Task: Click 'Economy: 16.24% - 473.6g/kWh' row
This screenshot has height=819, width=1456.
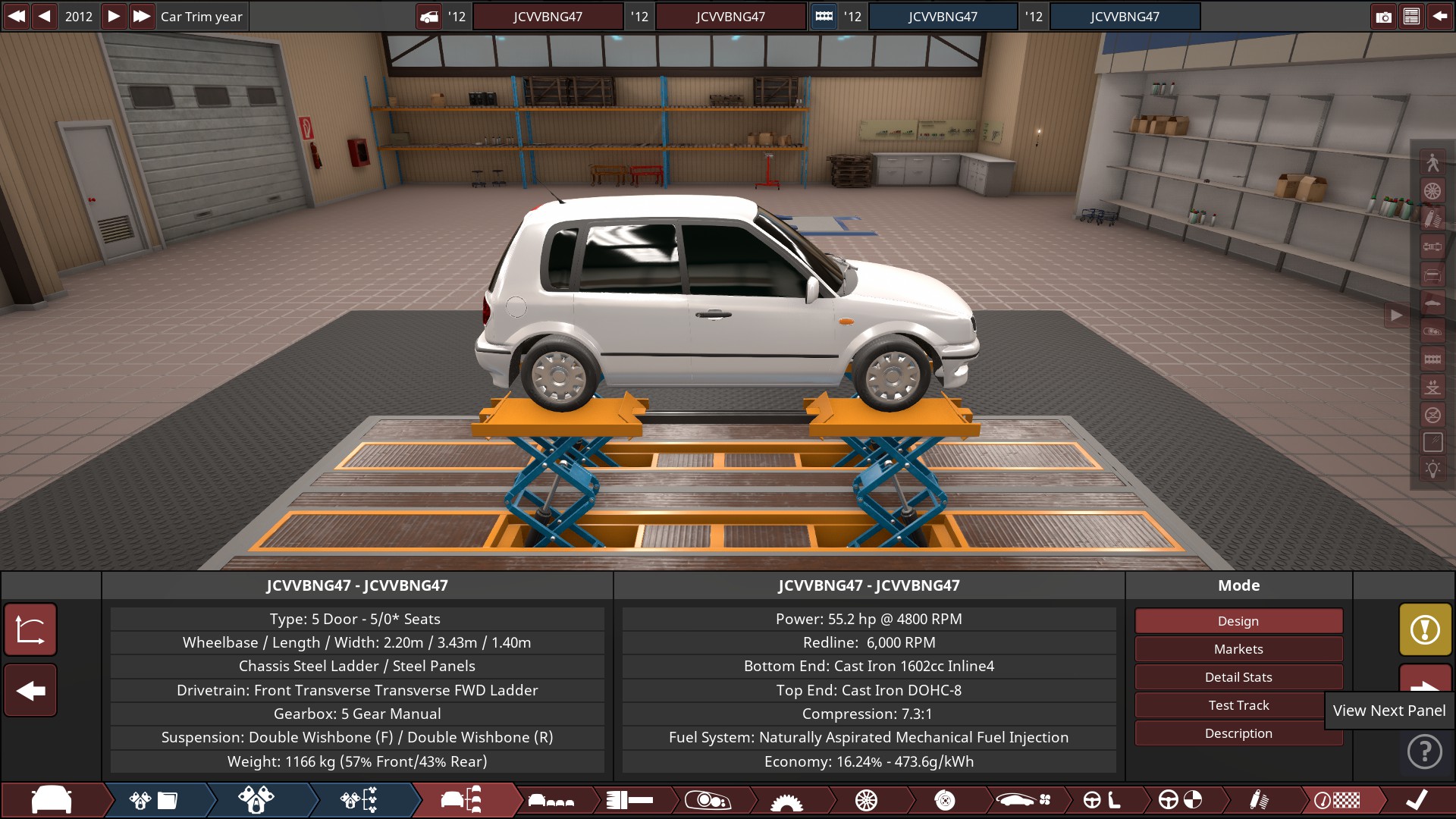Action: pos(869,761)
